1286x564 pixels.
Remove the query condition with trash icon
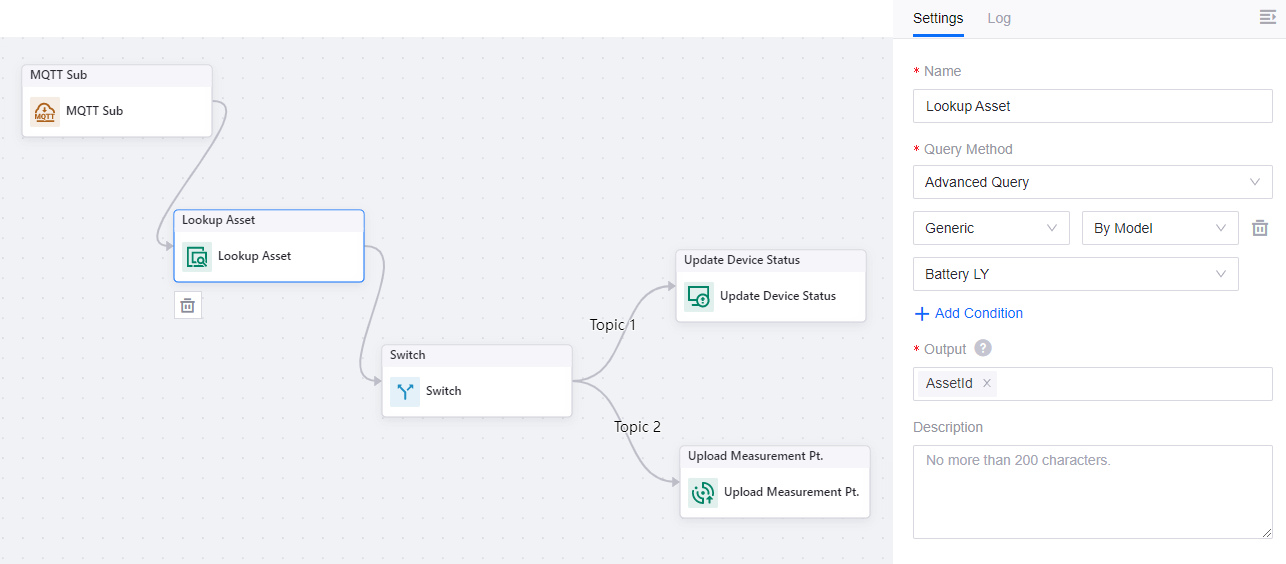click(1260, 228)
